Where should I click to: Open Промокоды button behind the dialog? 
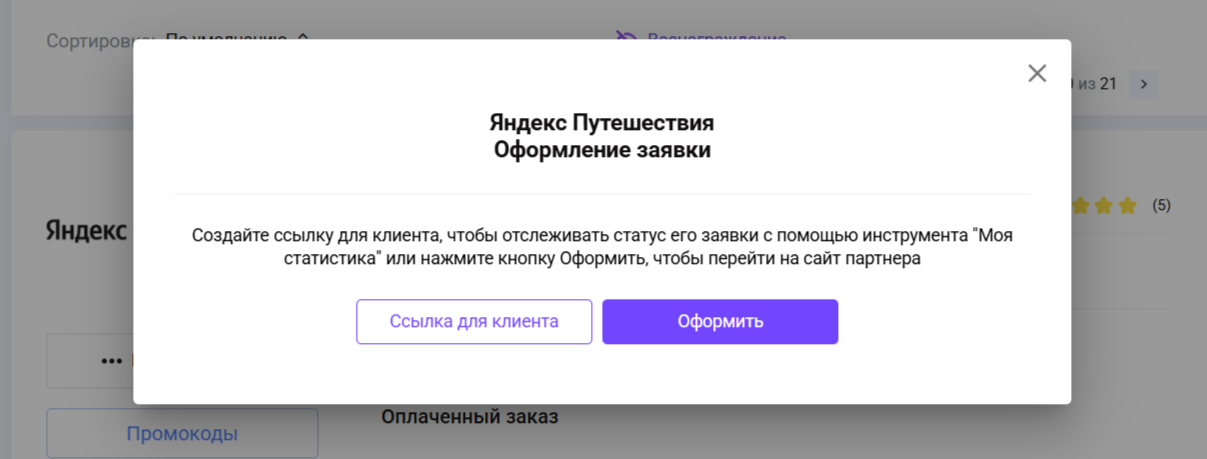182,434
